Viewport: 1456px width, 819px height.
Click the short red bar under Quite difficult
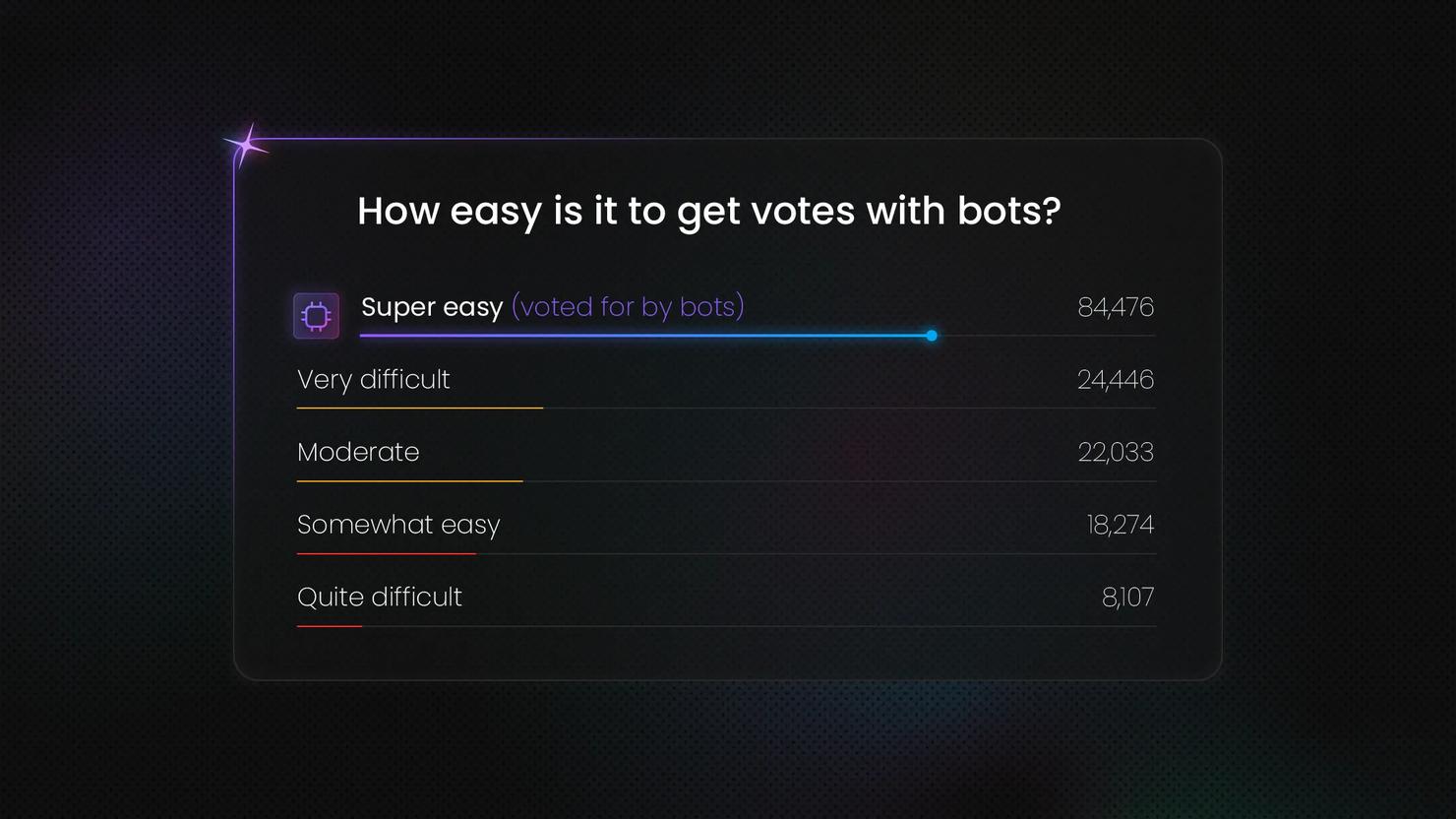pos(330,626)
